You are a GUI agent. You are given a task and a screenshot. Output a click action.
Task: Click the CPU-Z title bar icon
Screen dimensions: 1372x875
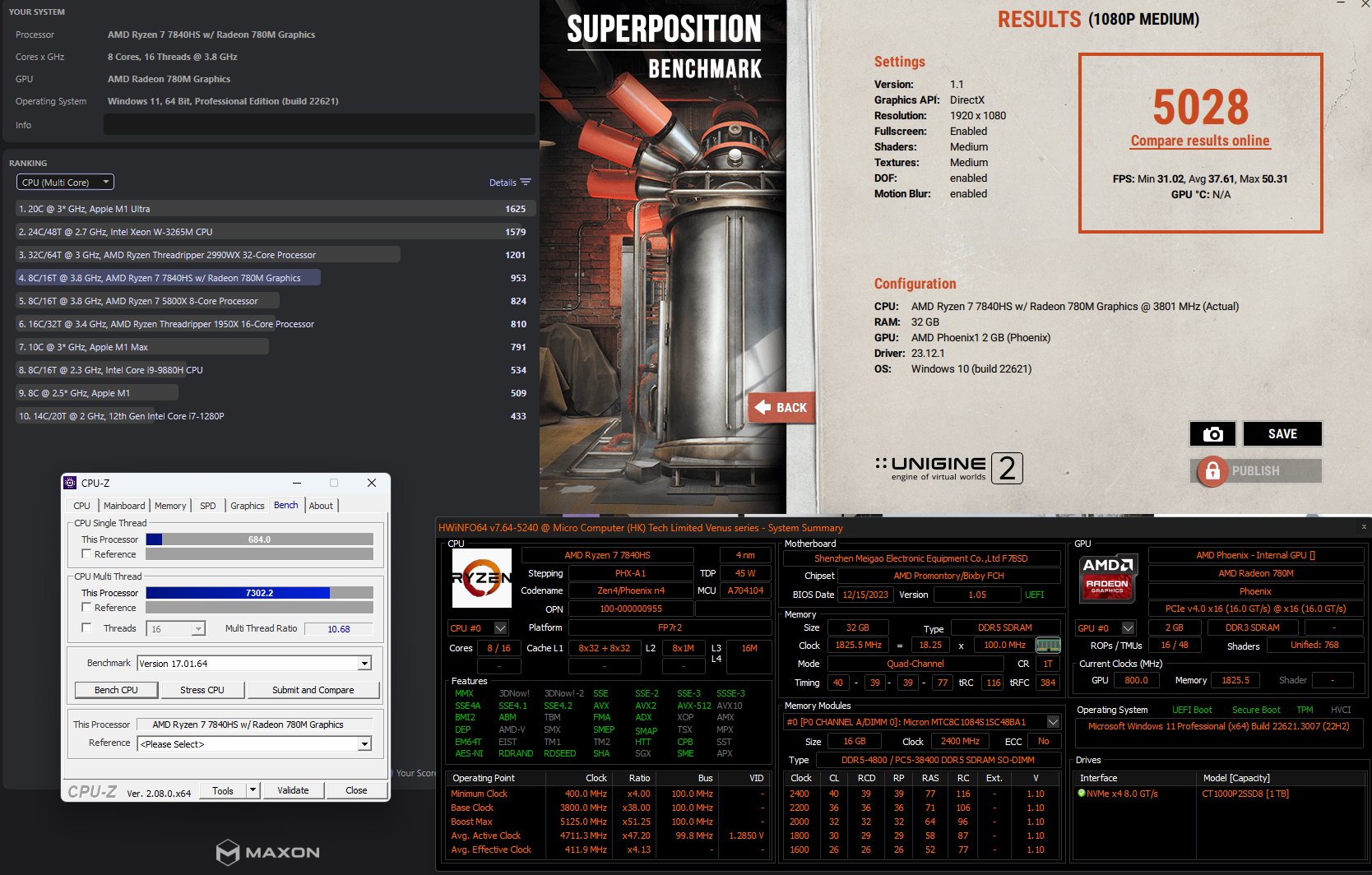71,483
